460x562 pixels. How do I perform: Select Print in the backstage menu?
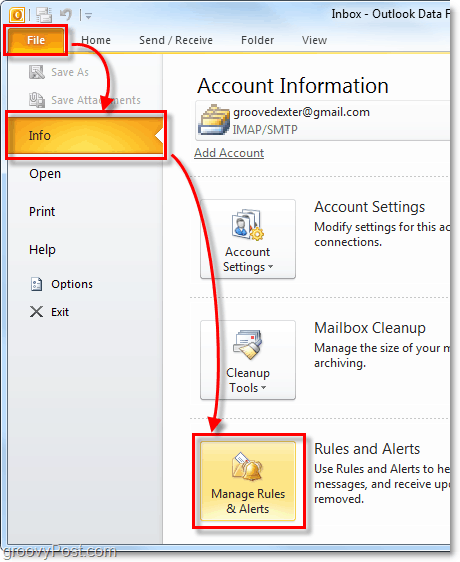[x=42, y=211]
